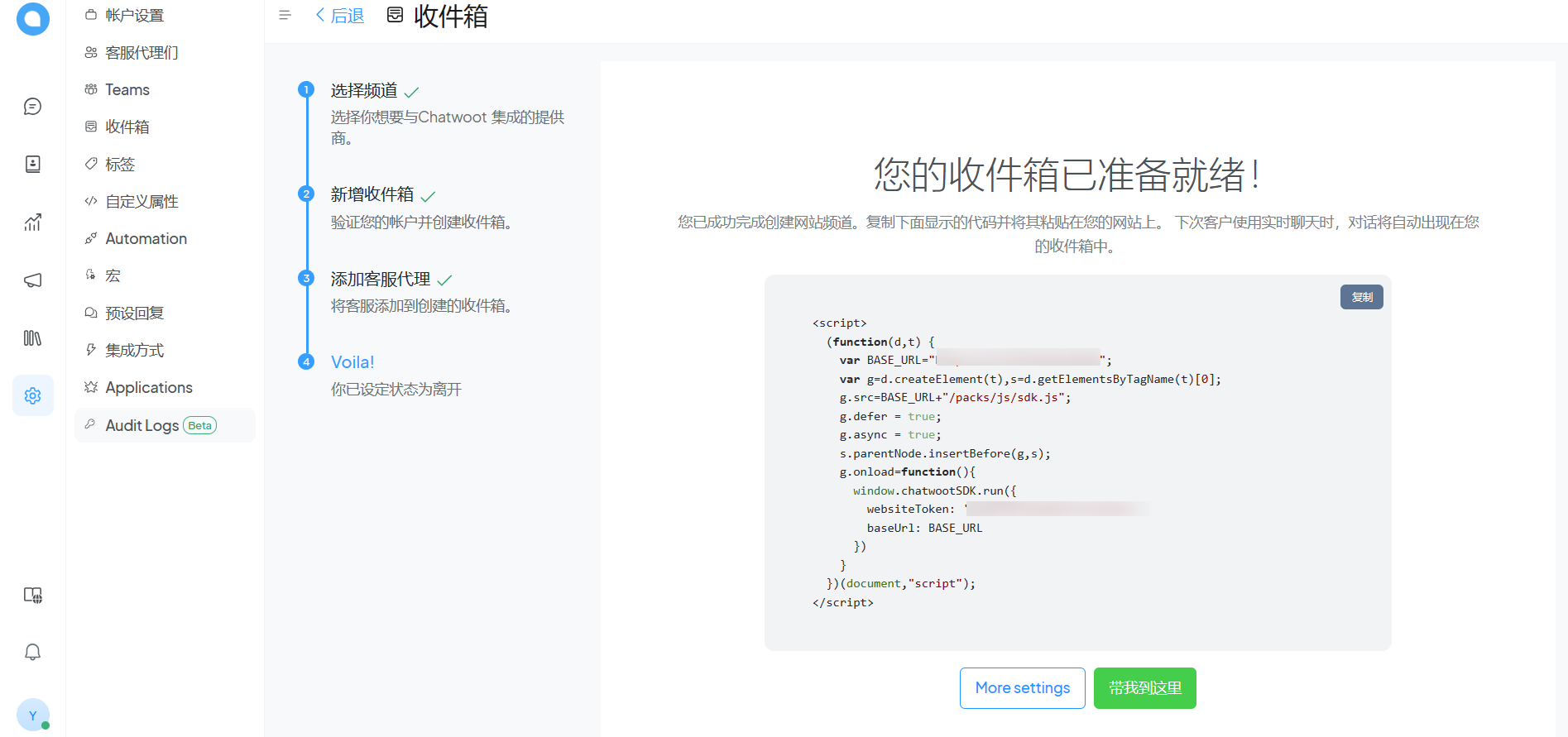
Task: Open 客服代理们 in settings menu
Action: click(141, 53)
